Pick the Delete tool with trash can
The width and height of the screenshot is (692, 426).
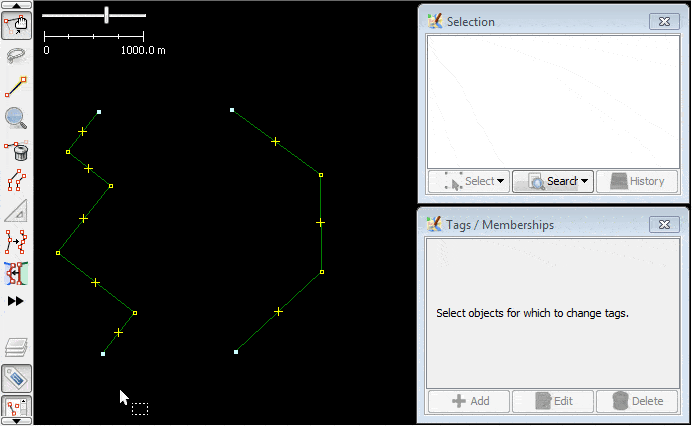[x=16, y=150]
